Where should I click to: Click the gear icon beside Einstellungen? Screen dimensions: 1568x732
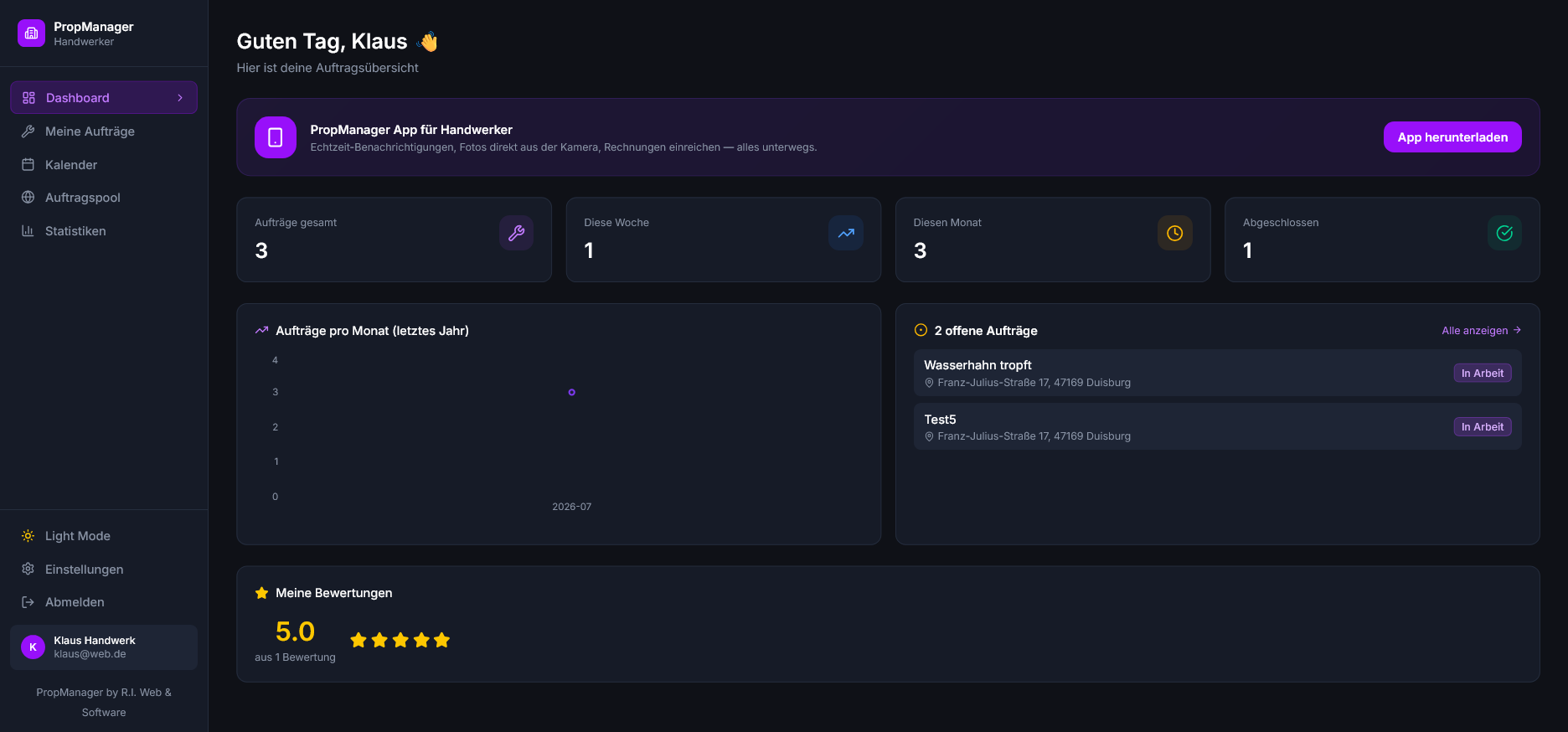point(28,570)
